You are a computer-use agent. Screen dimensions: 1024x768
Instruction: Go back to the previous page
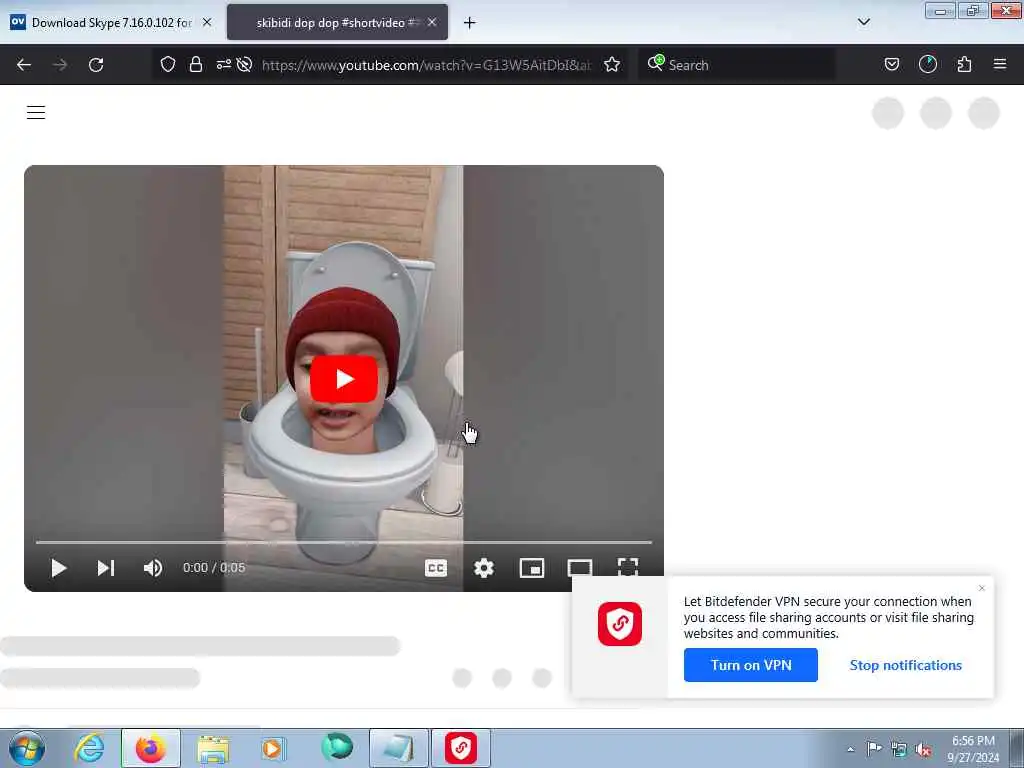24,65
